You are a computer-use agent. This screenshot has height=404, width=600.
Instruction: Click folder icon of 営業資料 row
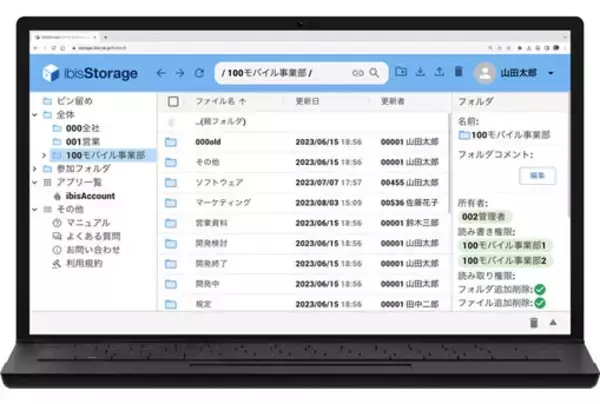[171, 223]
